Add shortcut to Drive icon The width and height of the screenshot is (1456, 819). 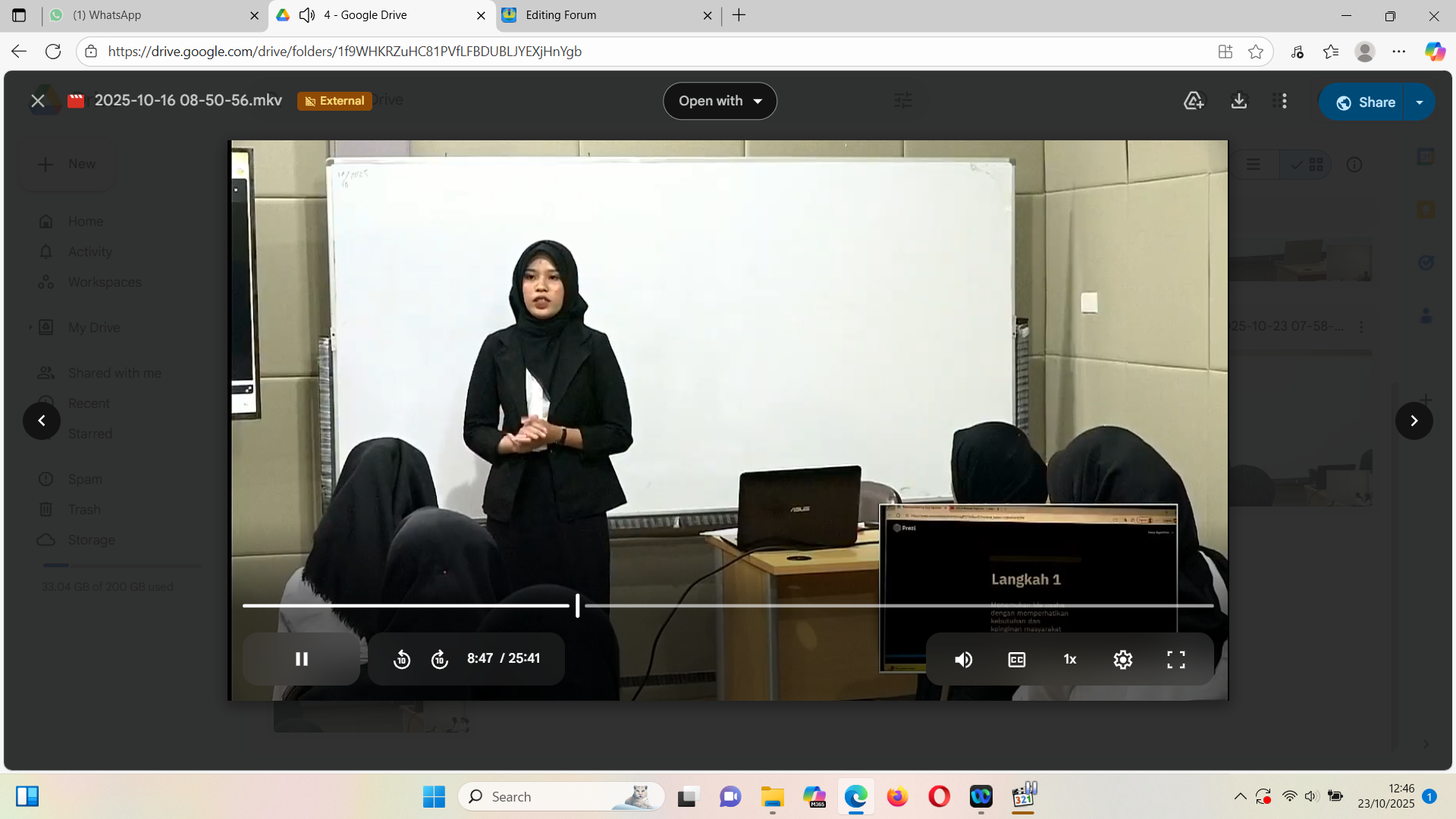(1194, 101)
